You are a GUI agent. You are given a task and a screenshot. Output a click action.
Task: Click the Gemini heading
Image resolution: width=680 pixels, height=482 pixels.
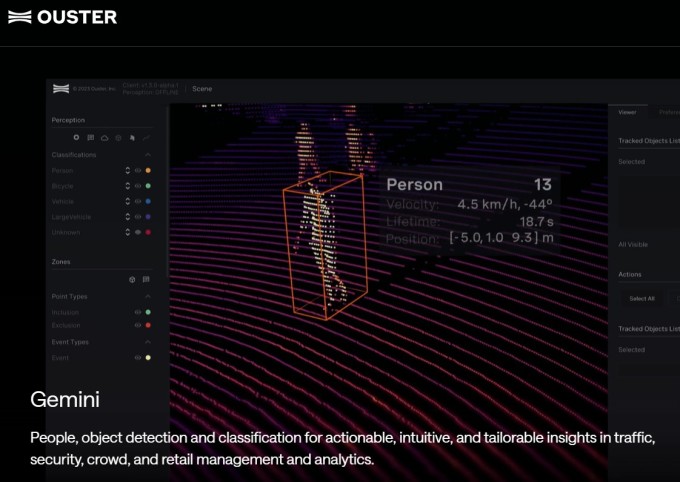pyautogui.click(x=65, y=399)
